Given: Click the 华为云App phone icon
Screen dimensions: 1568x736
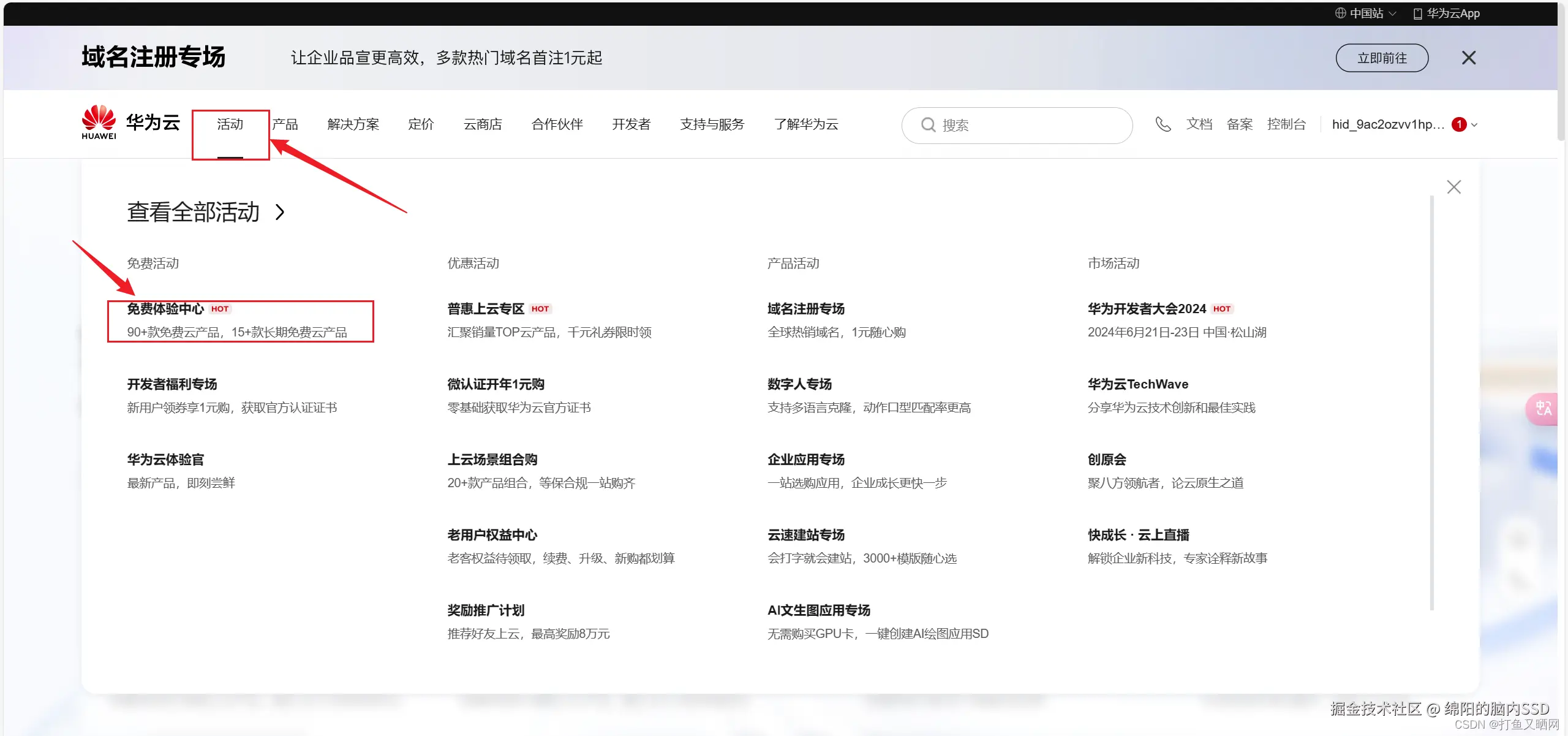Looking at the screenshot, I should pyautogui.click(x=1417, y=13).
